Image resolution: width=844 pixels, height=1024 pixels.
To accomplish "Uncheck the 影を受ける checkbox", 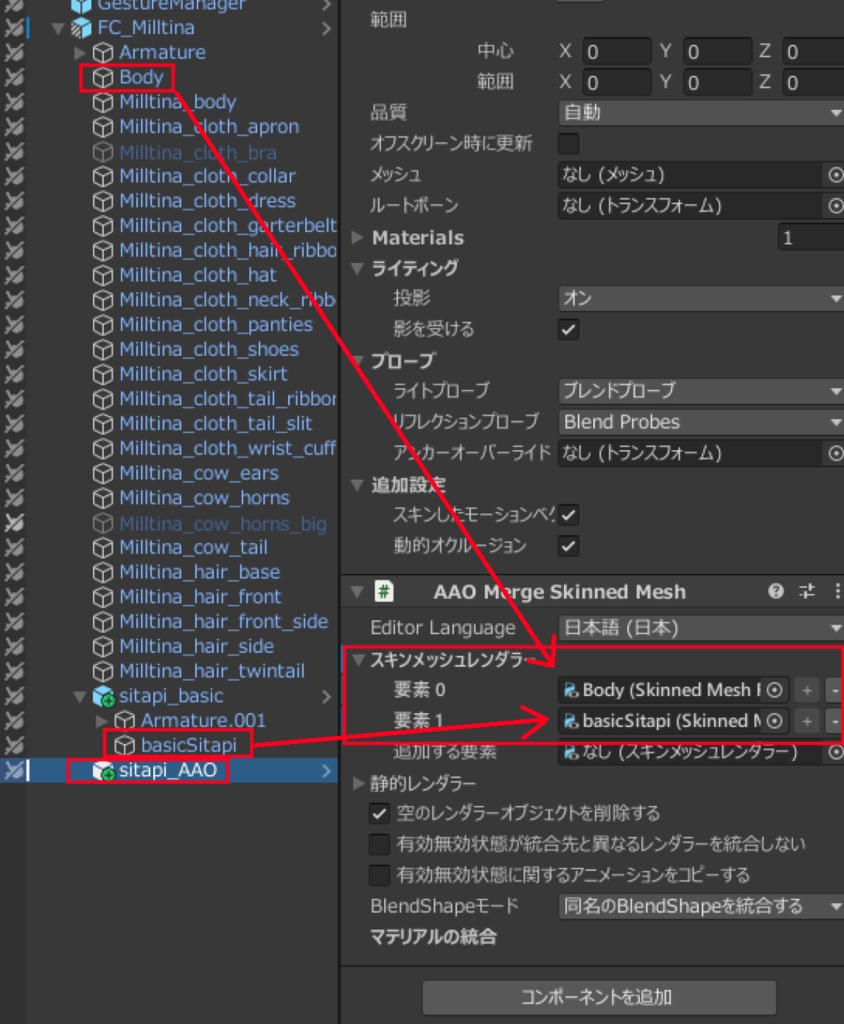I will click(x=569, y=329).
